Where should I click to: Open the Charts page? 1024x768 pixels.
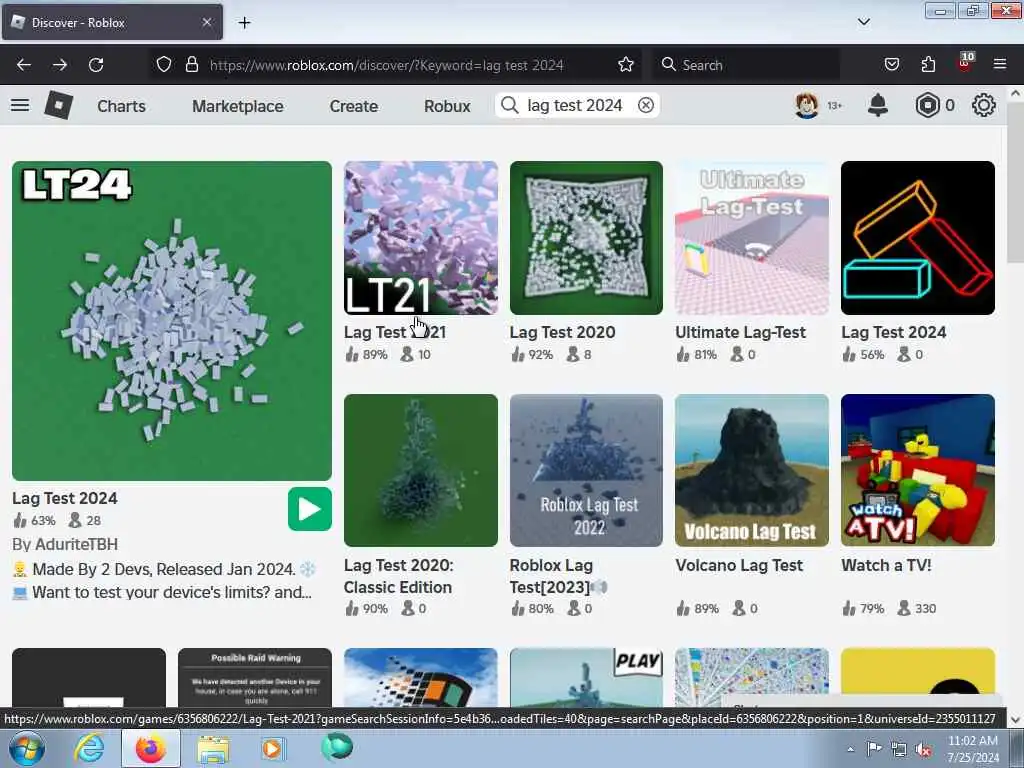tap(121, 106)
